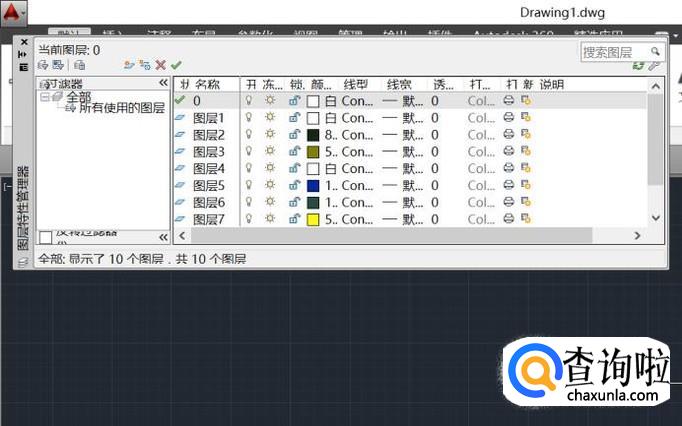The width and height of the screenshot is (682, 426).
Task: Select layer name 0
Action: pos(197,101)
